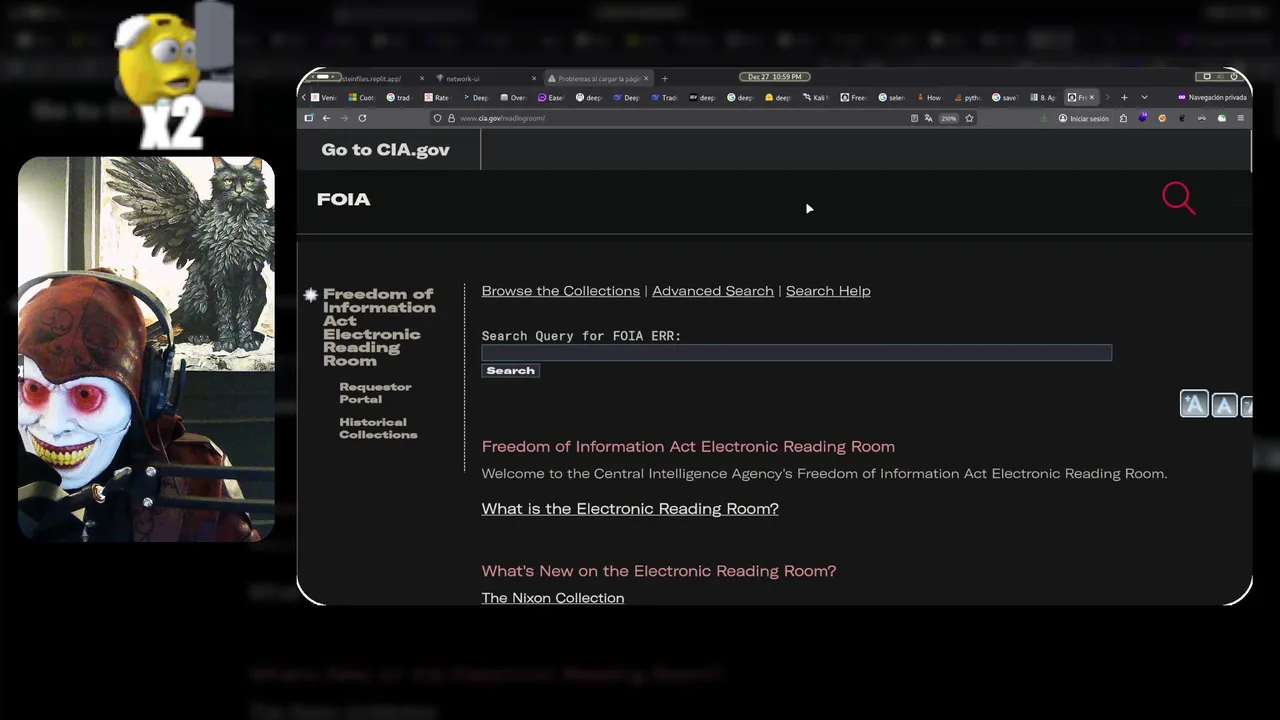Click the Dec 27 10:59 PM clock
Image resolution: width=1280 pixels, height=720 pixels.
click(x=774, y=77)
